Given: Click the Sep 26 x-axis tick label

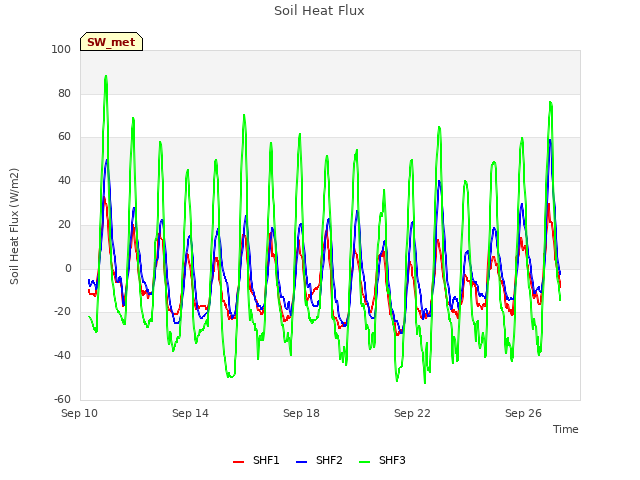Looking at the screenshot, I should coord(523,413).
